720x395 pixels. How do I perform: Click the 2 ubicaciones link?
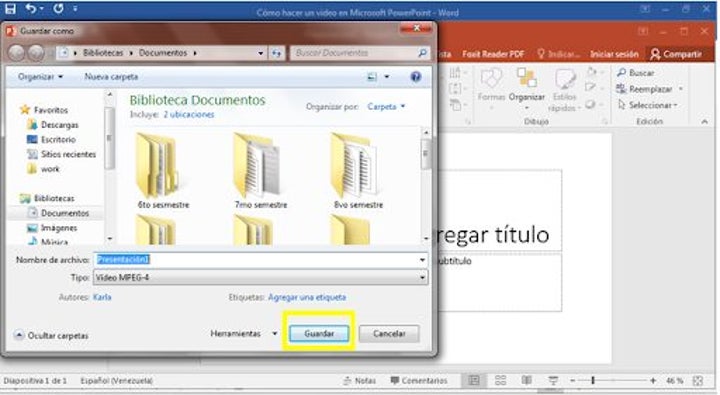[x=189, y=114]
